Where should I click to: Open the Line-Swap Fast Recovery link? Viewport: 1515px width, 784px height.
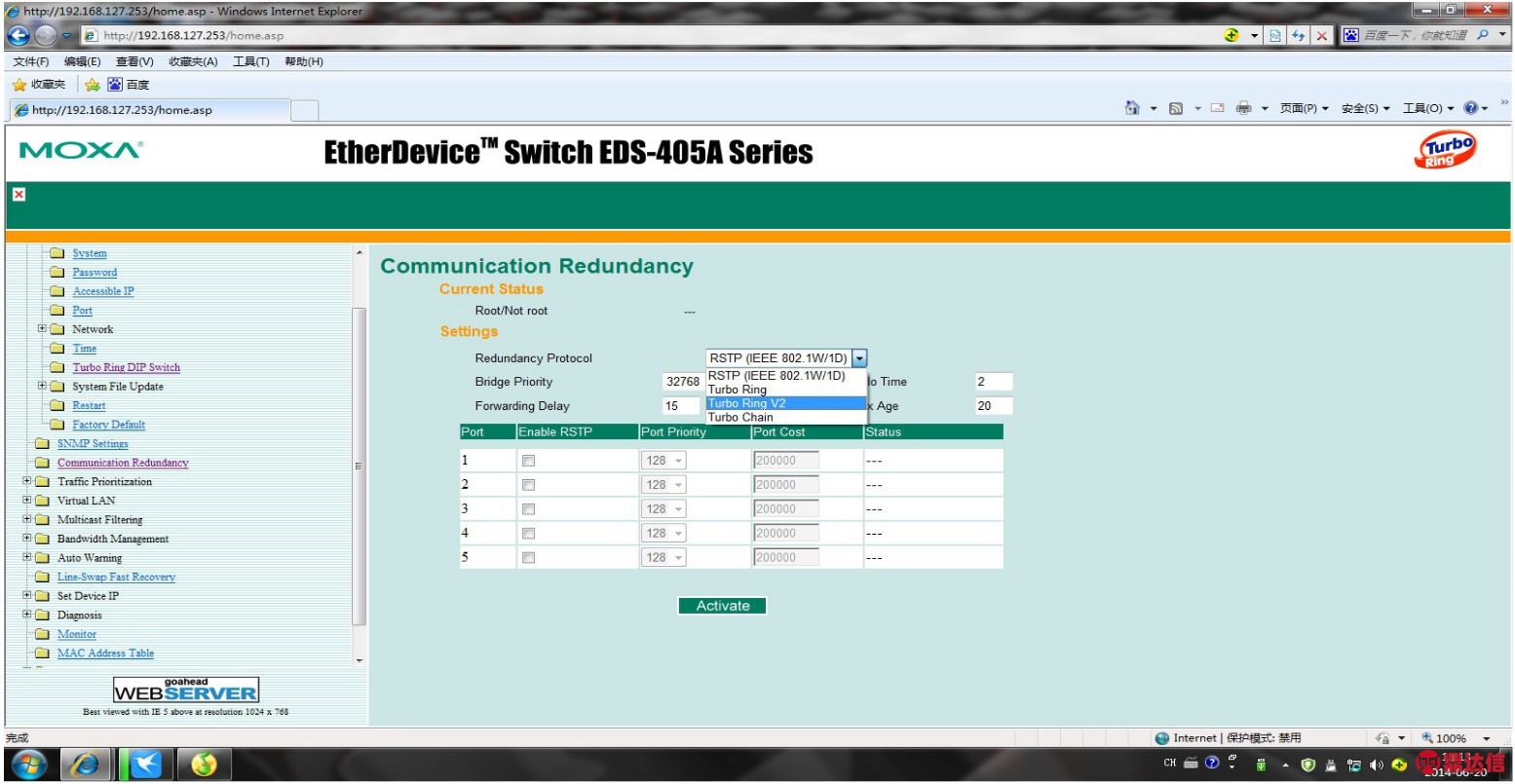[x=116, y=577]
